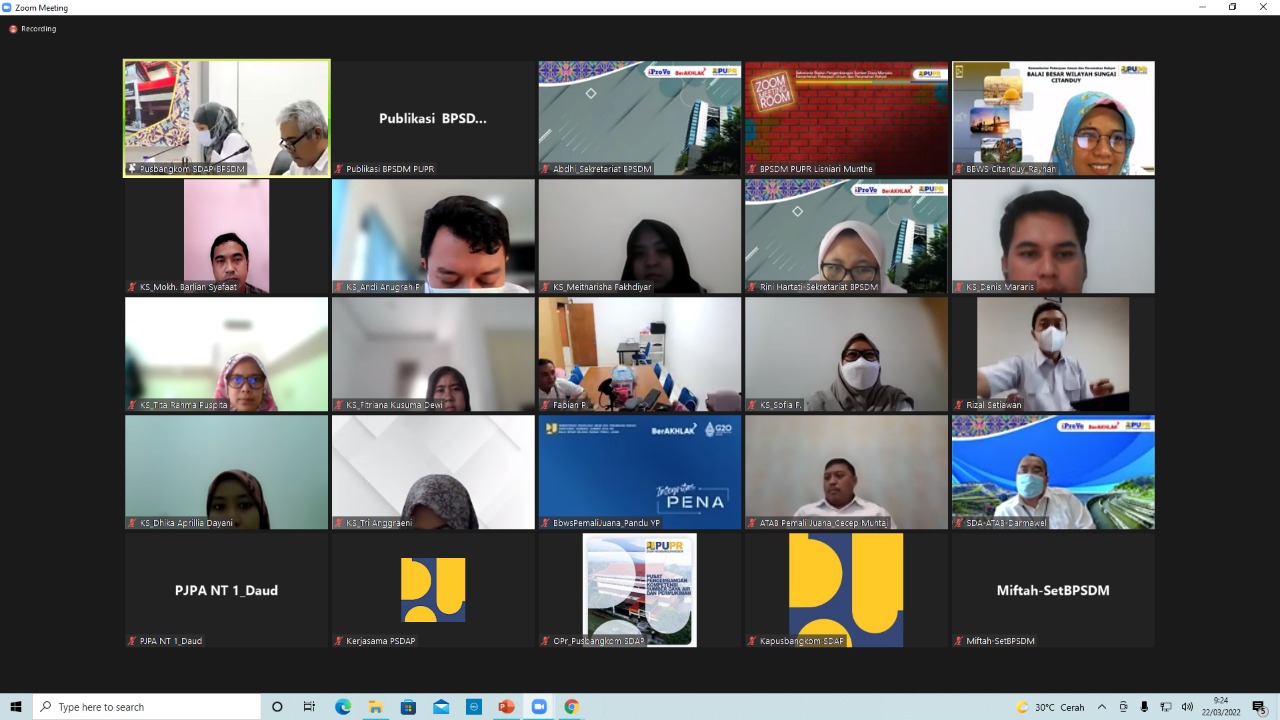
Task: Select KS_Tita Ranna Puspita video tile
Action: pos(227,354)
